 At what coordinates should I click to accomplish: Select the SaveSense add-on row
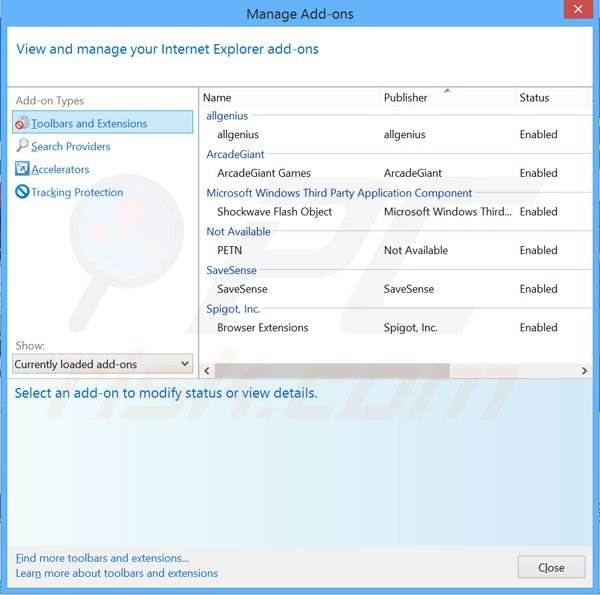tap(396, 289)
